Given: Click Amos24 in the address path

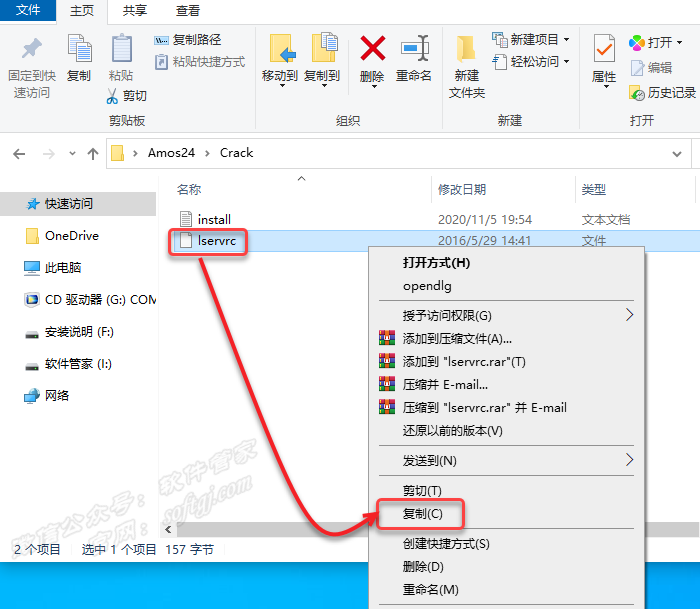Looking at the screenshot, I should tap(171, 153).
